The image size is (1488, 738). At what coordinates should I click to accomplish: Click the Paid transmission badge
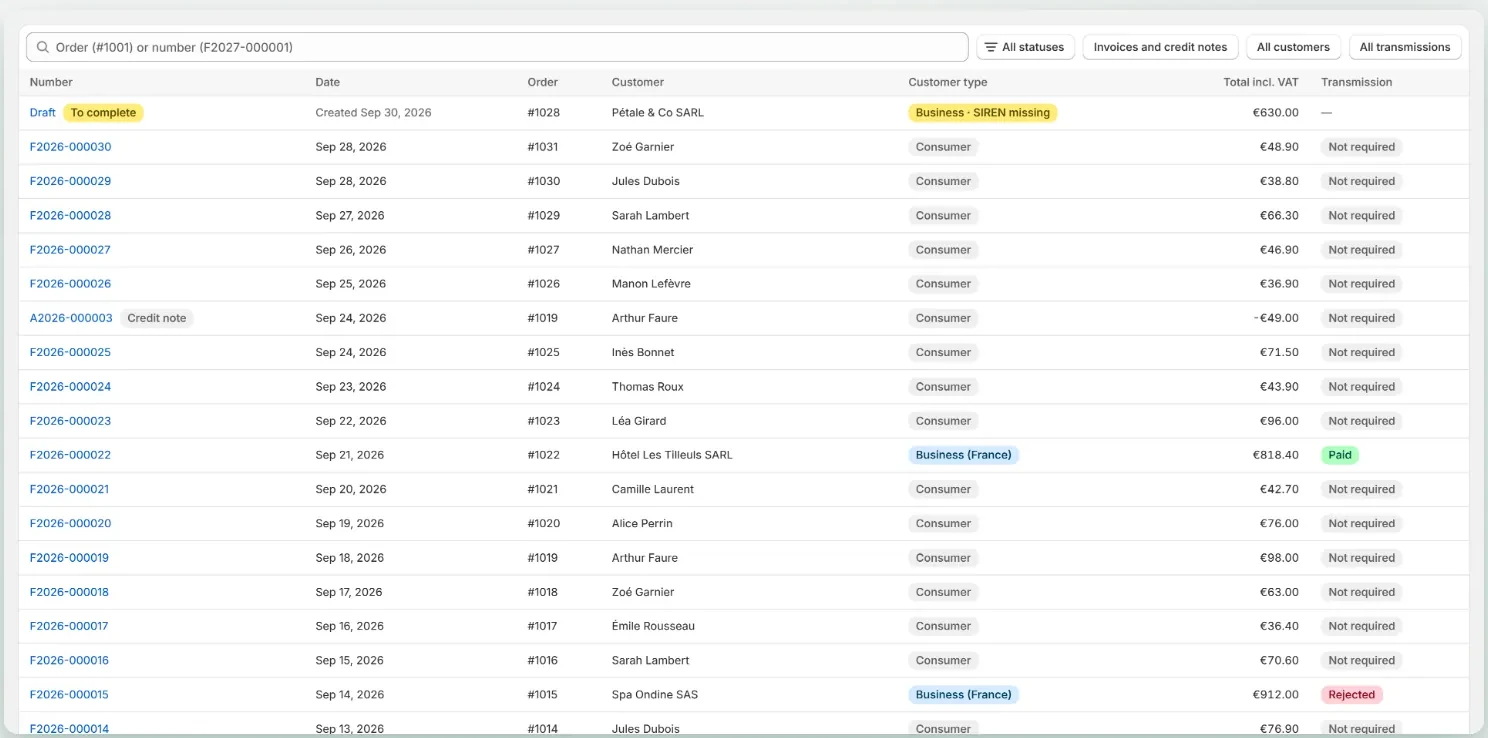tap(1340, 455)
